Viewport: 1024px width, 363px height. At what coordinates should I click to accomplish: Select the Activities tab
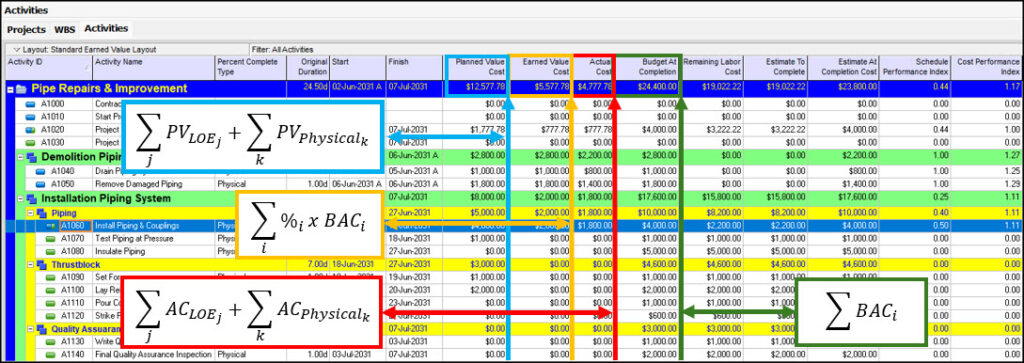(x=106, y=29)
